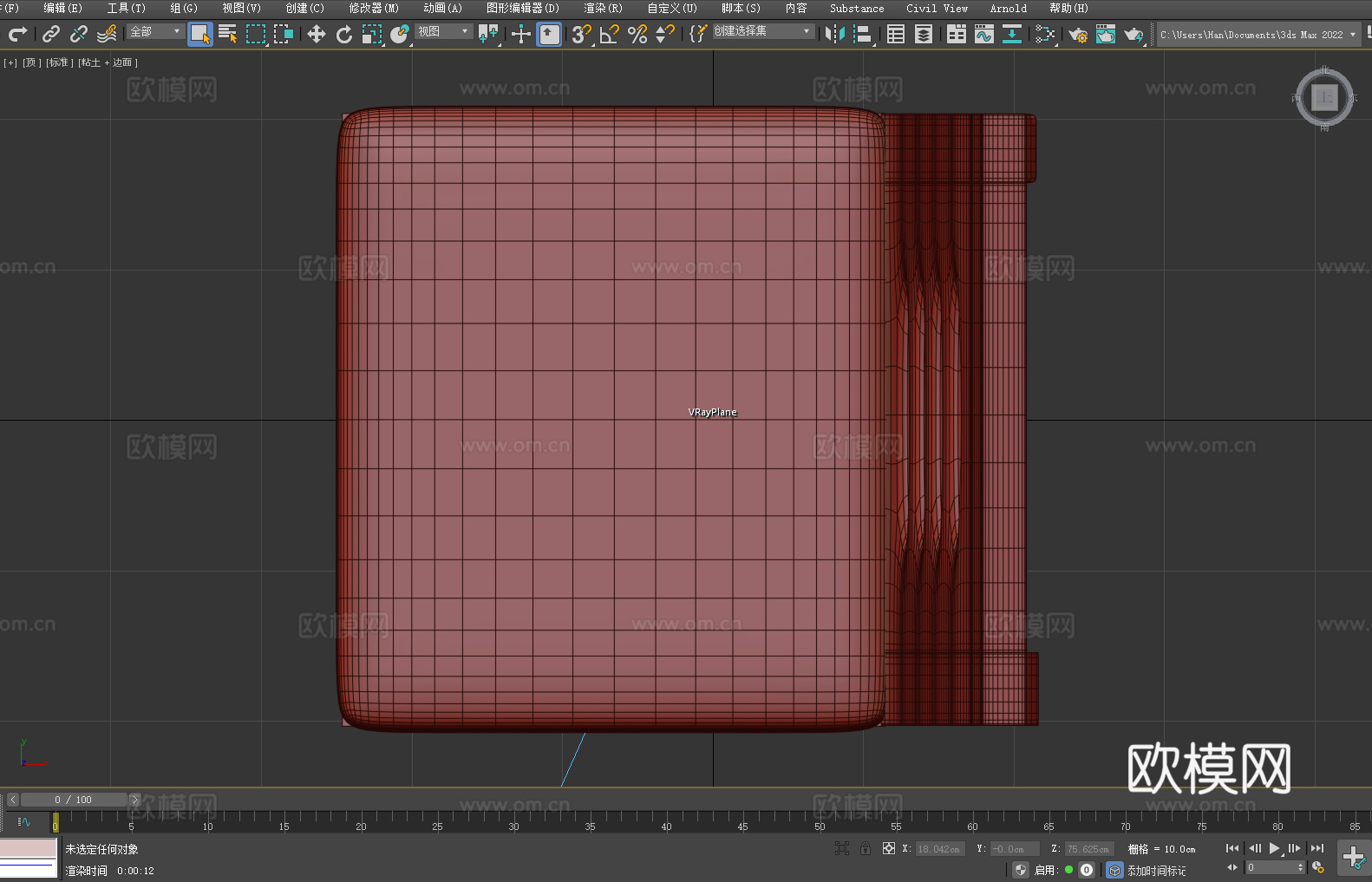The width and height of the screenshot is (1372, 882).
Task: Play the animation
Action: point(1274,848)
